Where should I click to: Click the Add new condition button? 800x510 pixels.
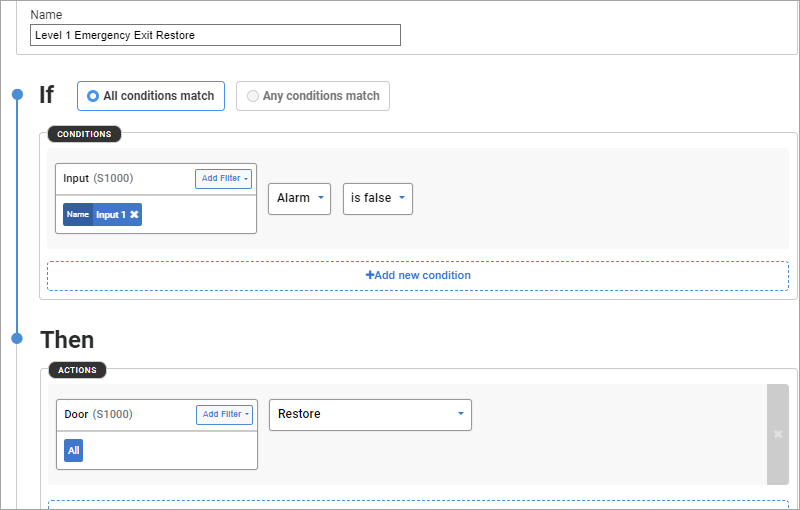point(418,275)
